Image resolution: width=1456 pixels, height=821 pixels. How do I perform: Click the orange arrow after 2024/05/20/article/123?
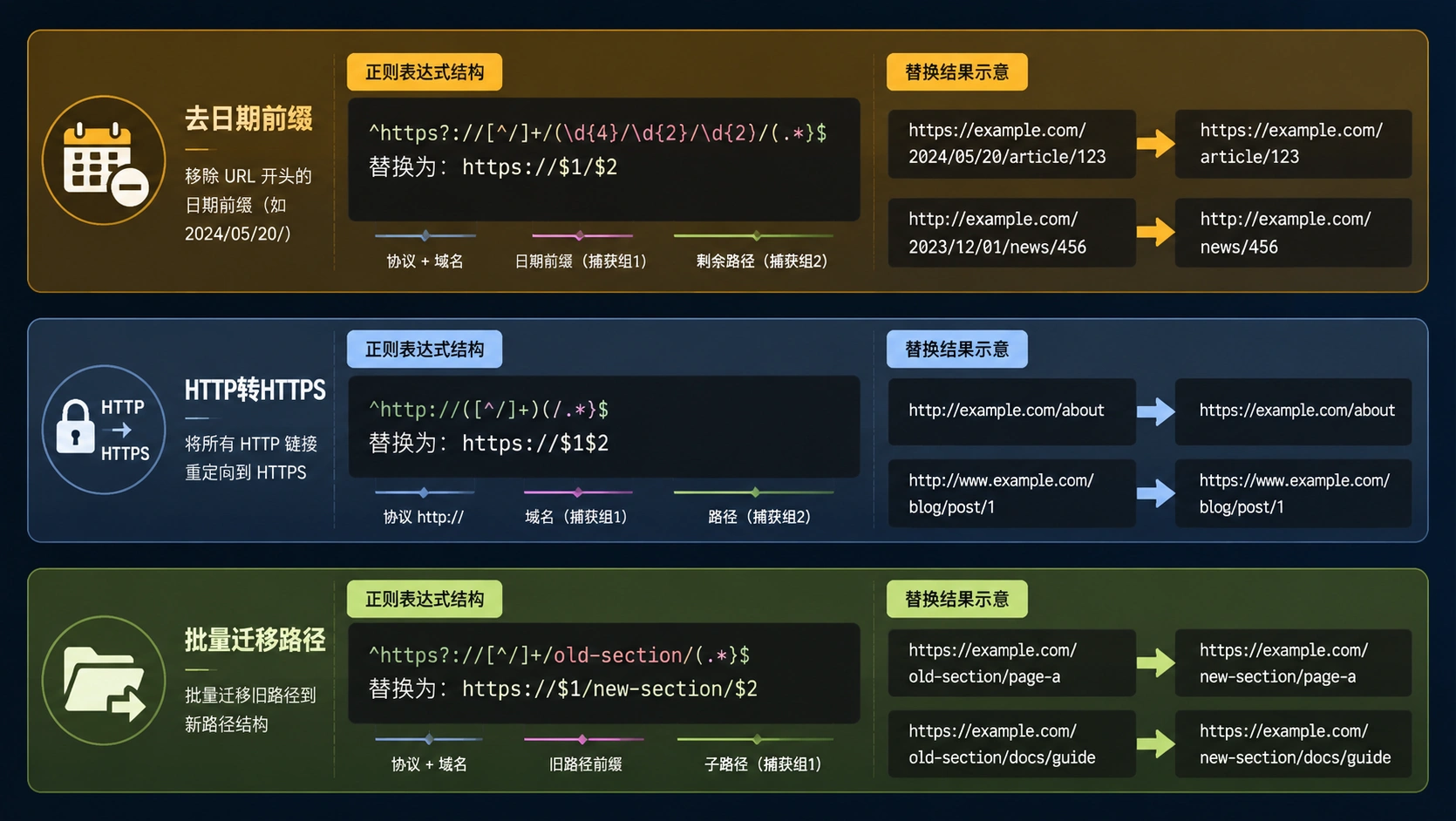pyautogui.click(x=1155, y=143)
